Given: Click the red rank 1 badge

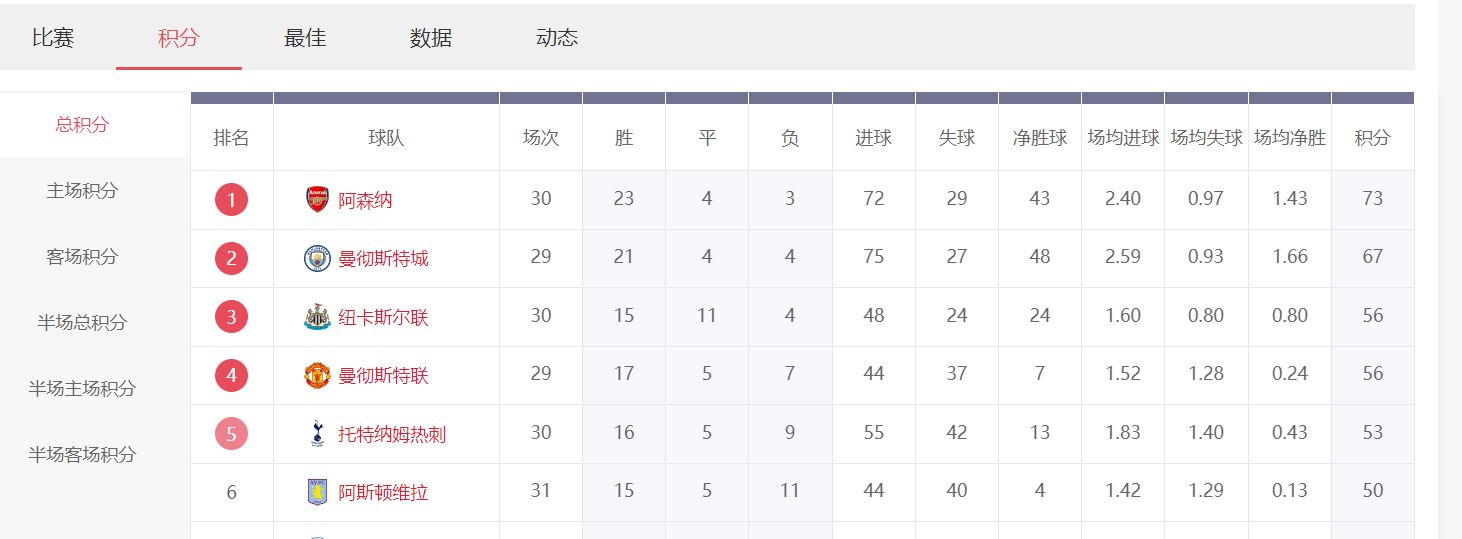Looking at the screenshot, I should tap(231, 200).
